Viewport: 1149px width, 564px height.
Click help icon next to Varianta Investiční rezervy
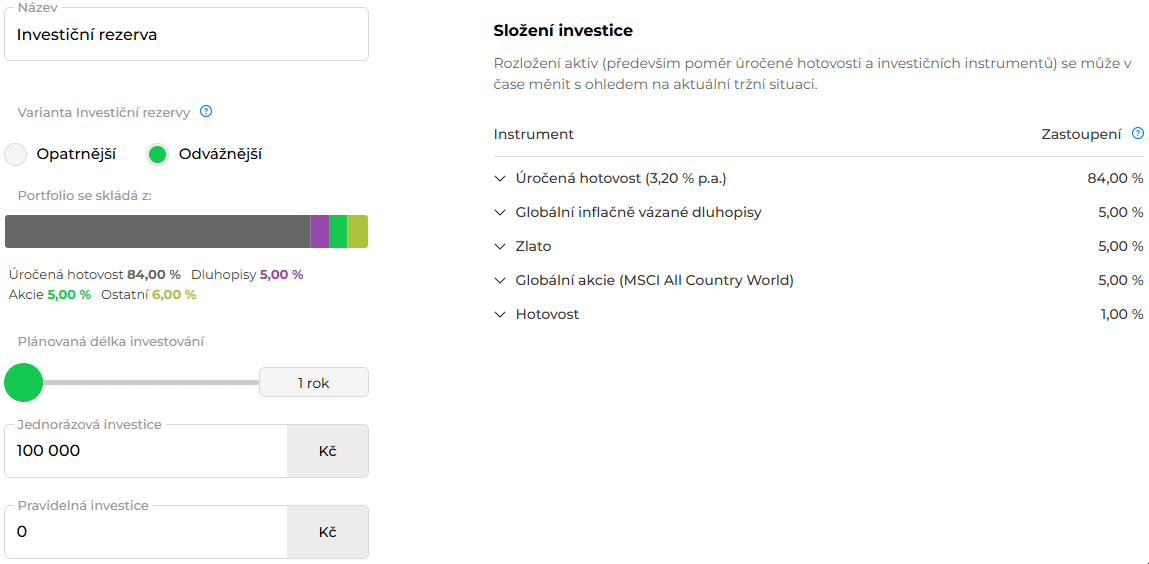206,112
